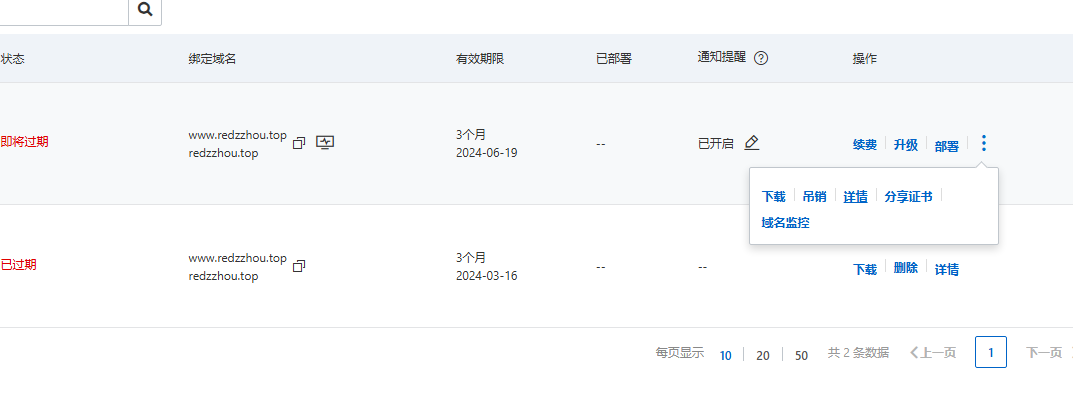Open 域名监控 from popup
The image size is (1073, 395).
786,222
